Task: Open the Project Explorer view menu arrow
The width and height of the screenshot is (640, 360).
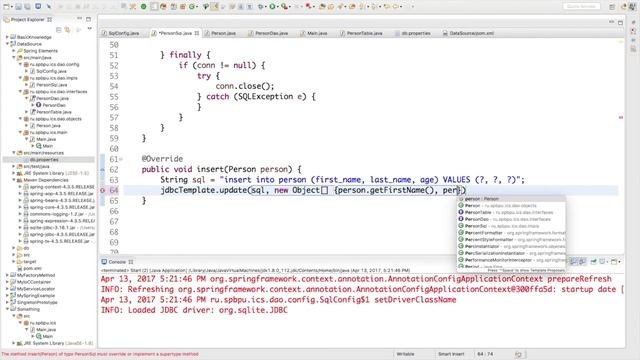Action: point(89,29)
